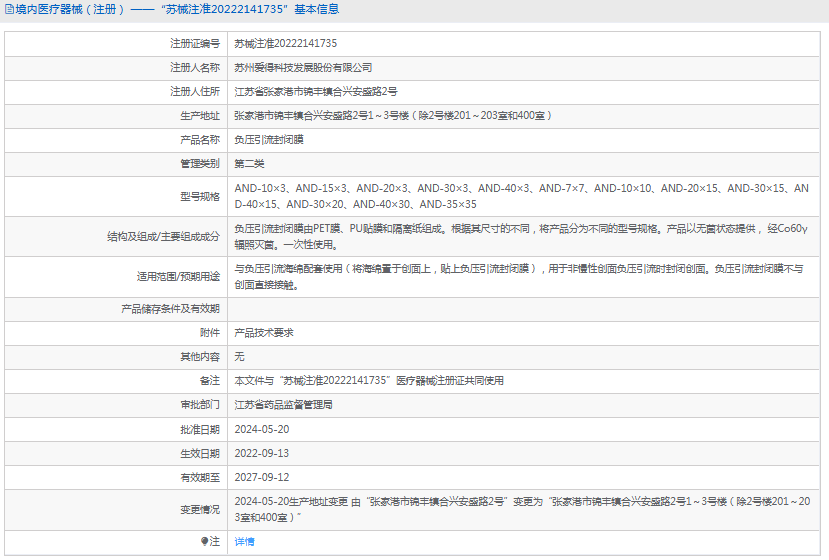Screen dimensions: 829x560
Task: Select the remark text starting 本文件与
Action: [x=369, y=381]
